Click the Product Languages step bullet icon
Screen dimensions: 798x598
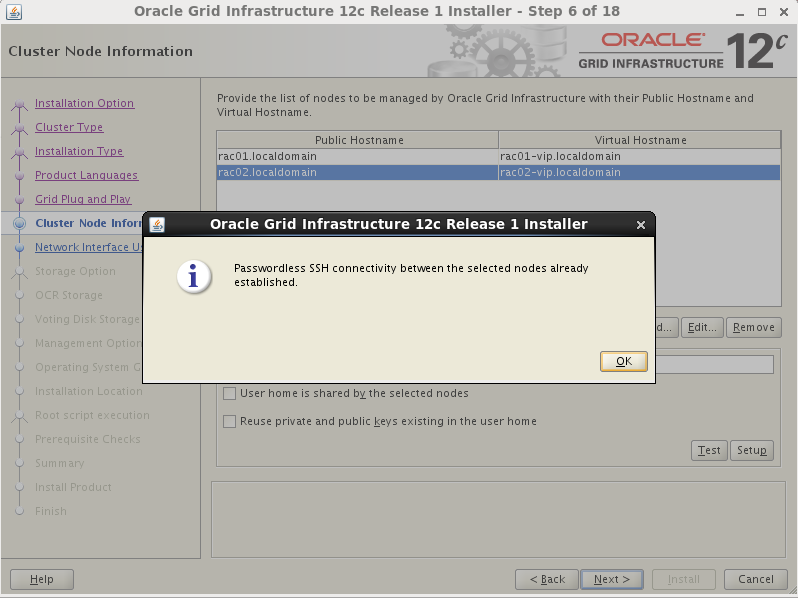point(19,176)
